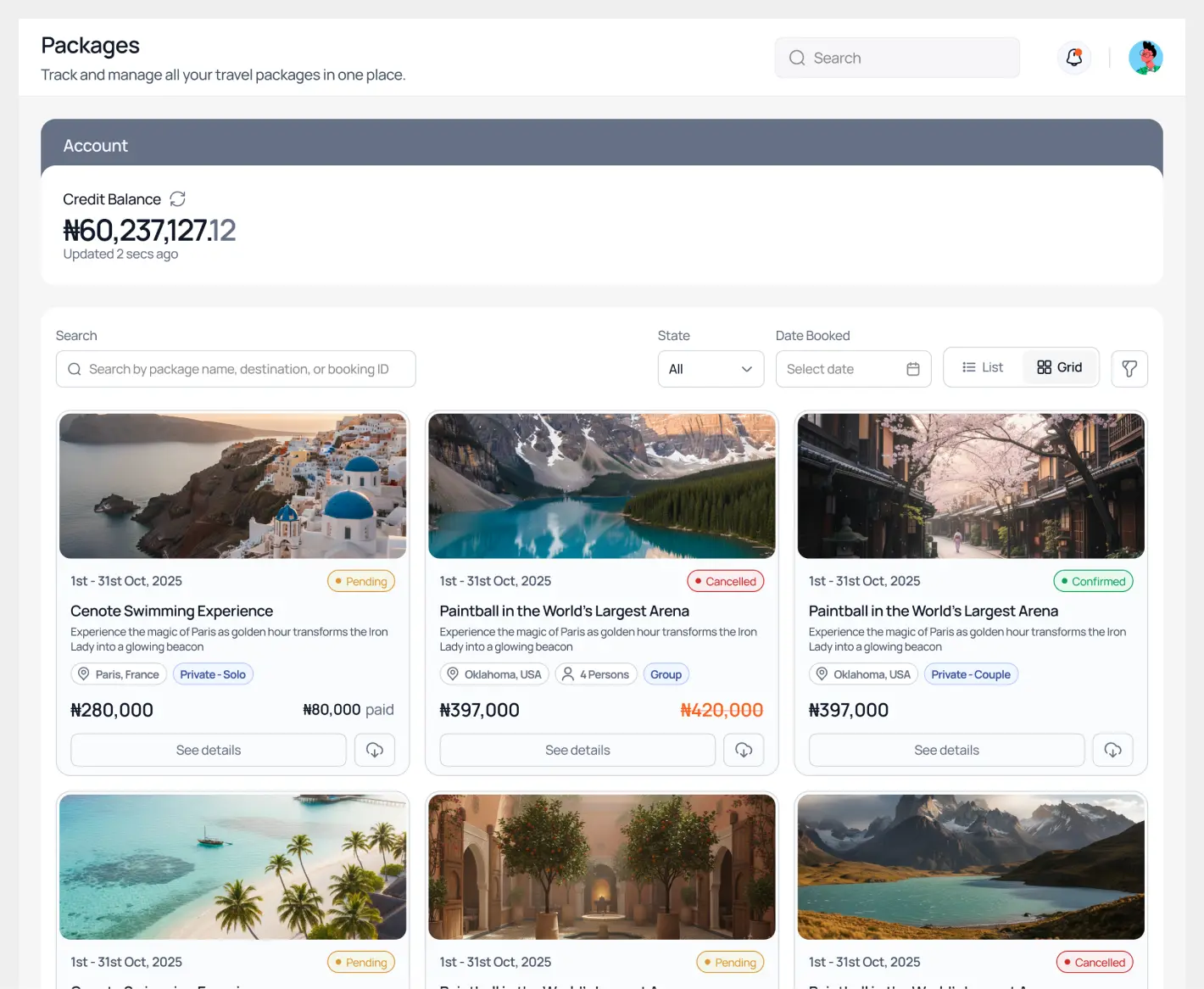Click Cancelled badge on Patagonia mountains card
Image resolution: width=1204 pixels, height=989 pixels.
[1095, 962]
